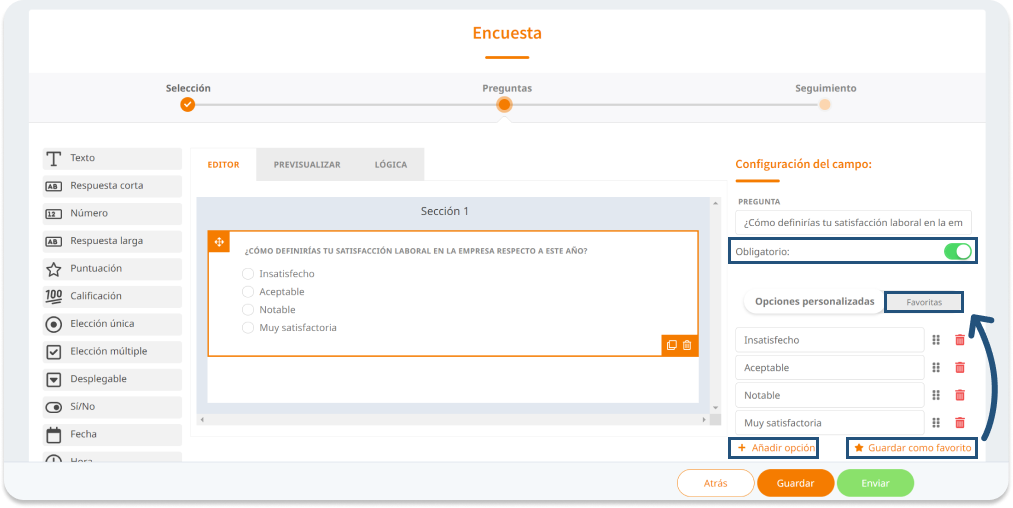The image size is (1013, 508).
Task: Select the Muy satisfactoria radio button
Action: pos(248,328)
